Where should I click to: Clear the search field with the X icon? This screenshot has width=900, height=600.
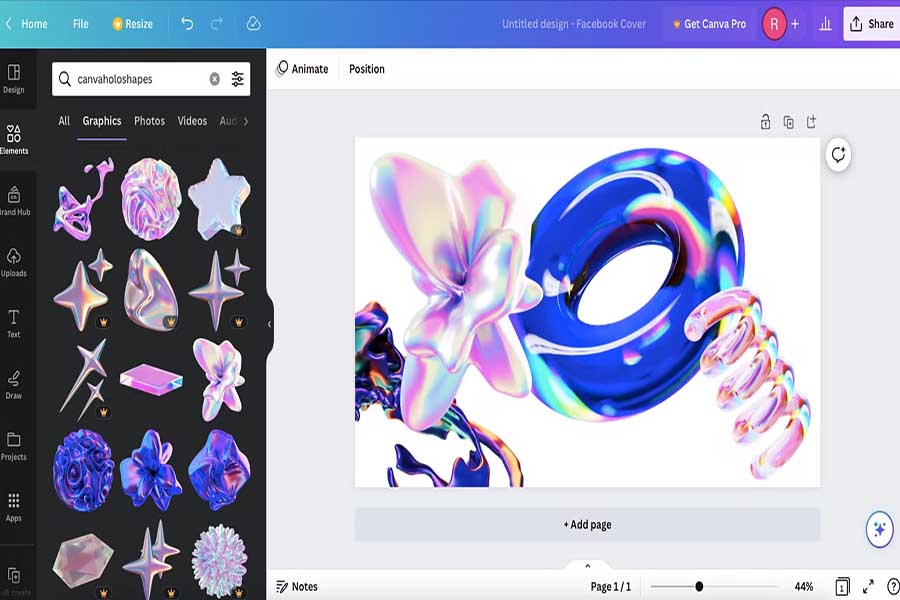point(215,79)
